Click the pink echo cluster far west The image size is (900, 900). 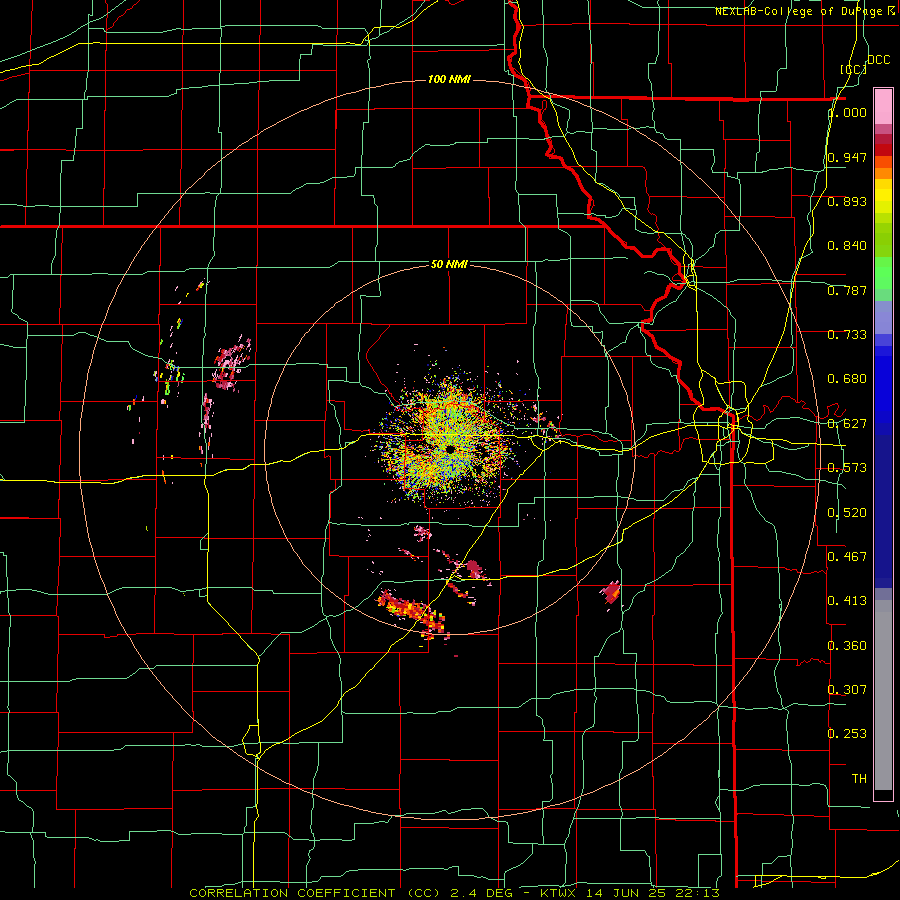[x=231, y=364]
